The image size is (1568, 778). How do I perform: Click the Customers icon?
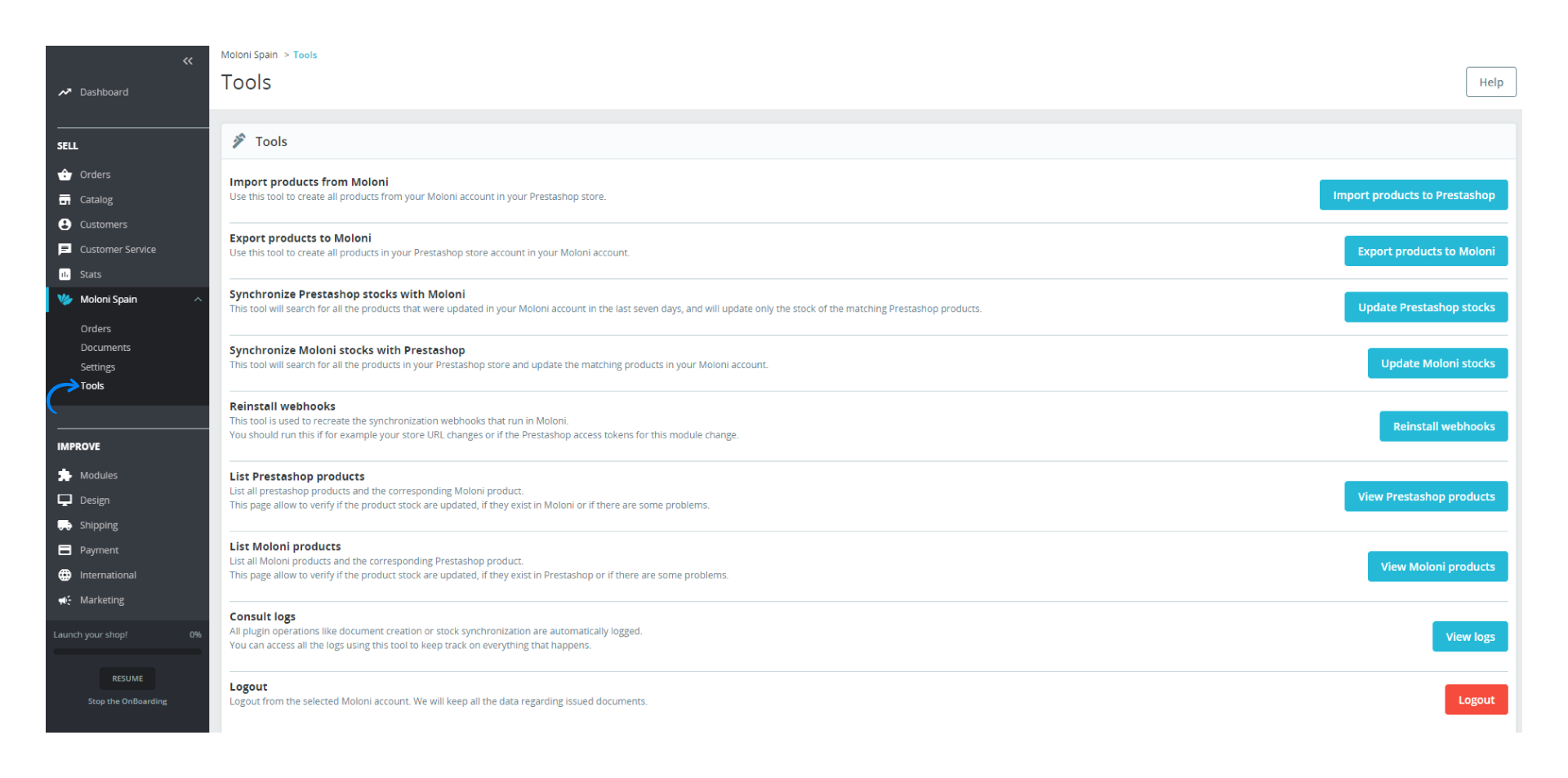pyautogui.click(x=65, y=224)
